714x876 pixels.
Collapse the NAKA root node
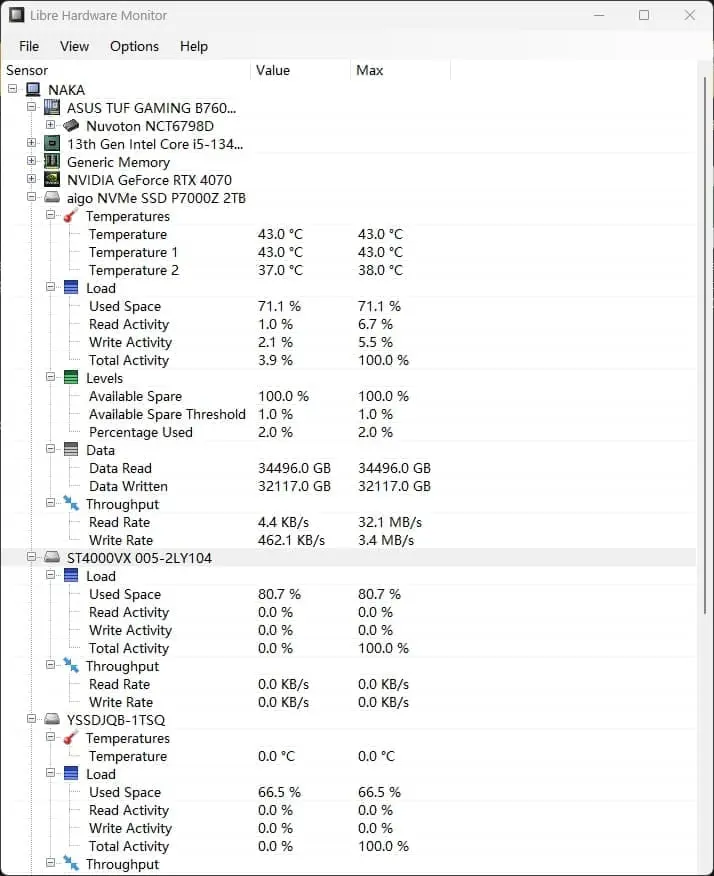(x=12, y=89)
